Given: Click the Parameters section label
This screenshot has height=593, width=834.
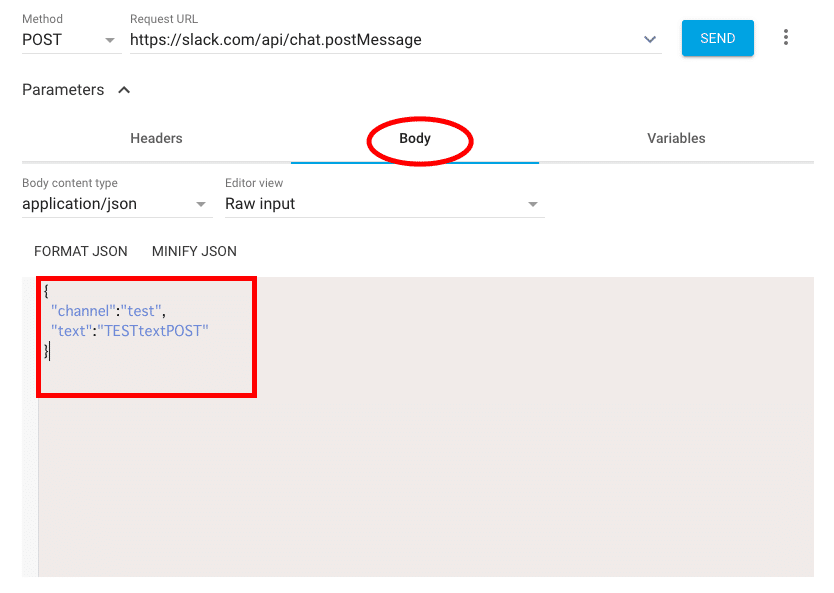Looking at the screenshot, I should tap(63, 90).
